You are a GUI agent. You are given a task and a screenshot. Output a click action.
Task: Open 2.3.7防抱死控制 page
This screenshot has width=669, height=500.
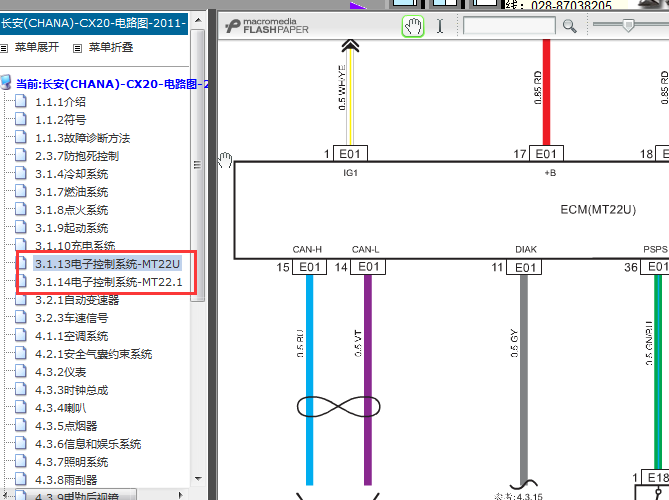(x=77, y=156)
